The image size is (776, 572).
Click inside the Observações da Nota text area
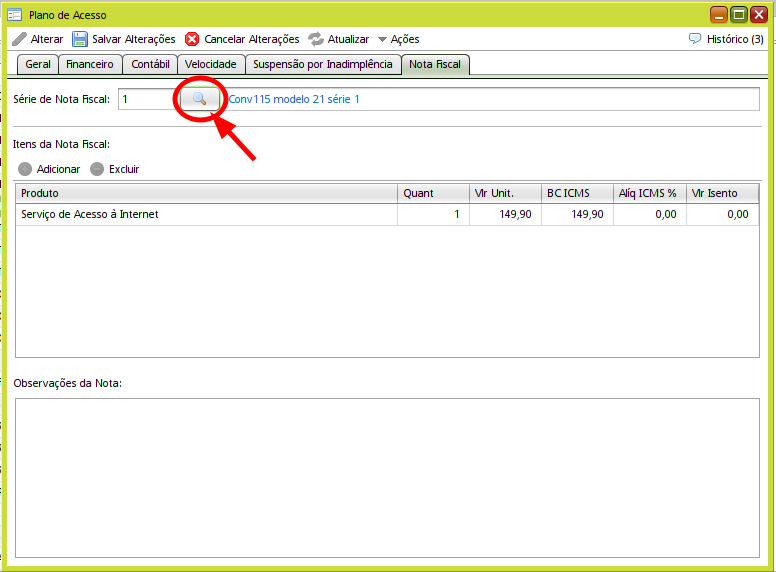coord(387,475)
